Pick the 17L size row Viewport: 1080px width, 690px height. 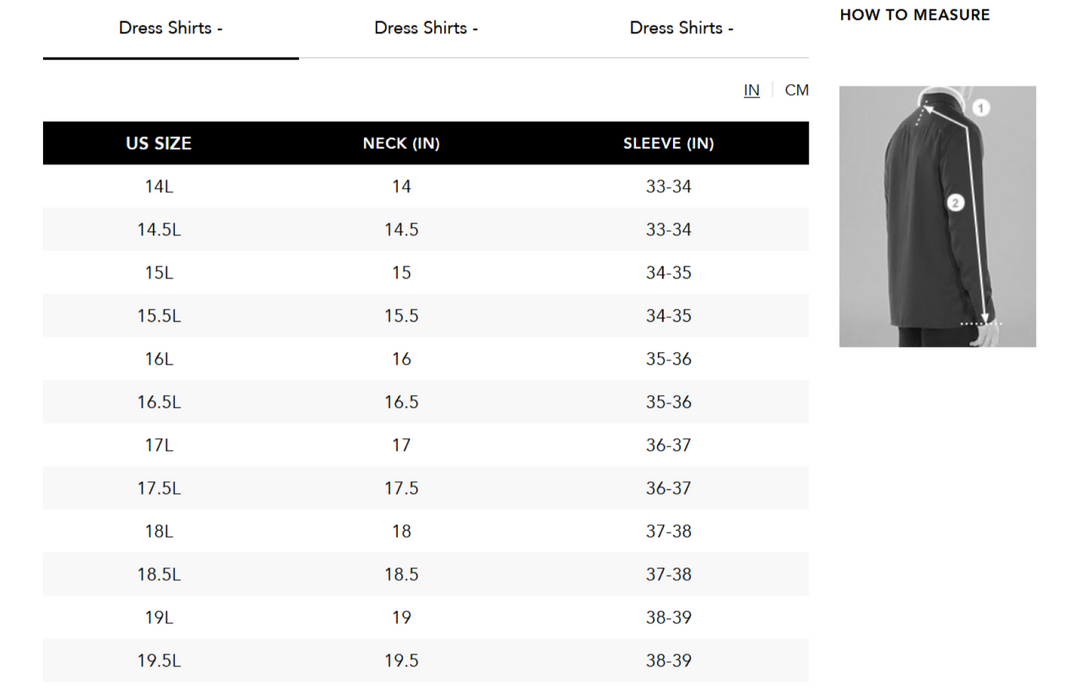[x=159, y=445]
